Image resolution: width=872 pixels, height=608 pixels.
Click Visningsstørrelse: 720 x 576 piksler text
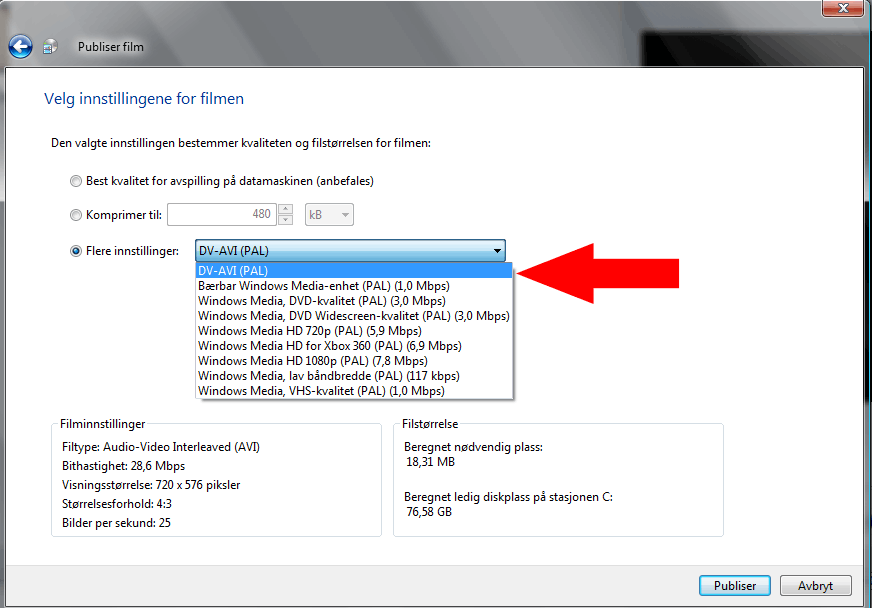tap(151, 485)
